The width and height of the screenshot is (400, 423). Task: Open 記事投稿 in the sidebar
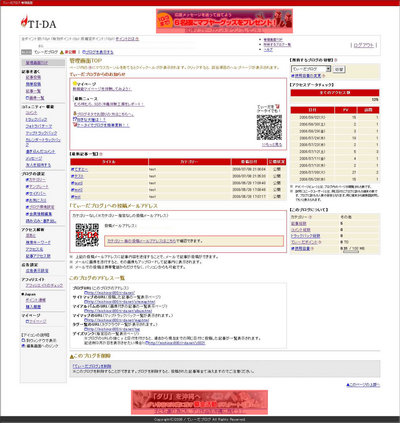pyautogui.click(x=33, y=77)
